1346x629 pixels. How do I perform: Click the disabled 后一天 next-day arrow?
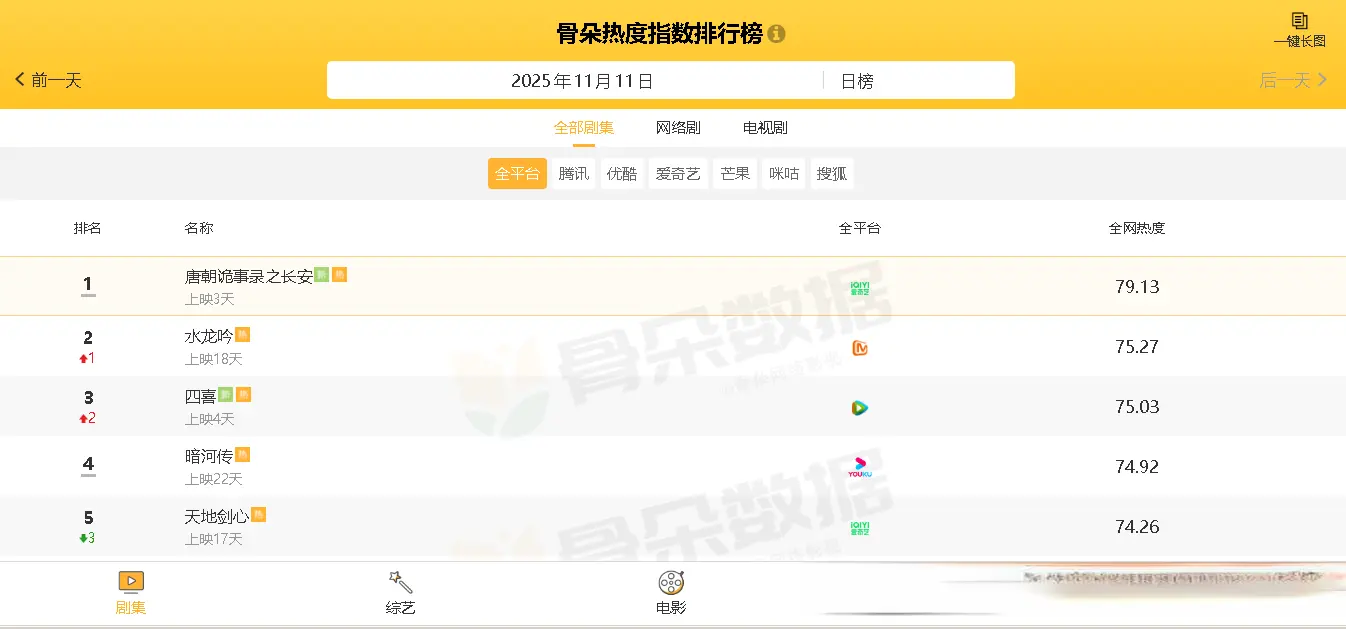pyautogui.click(x=1294, y=80)
